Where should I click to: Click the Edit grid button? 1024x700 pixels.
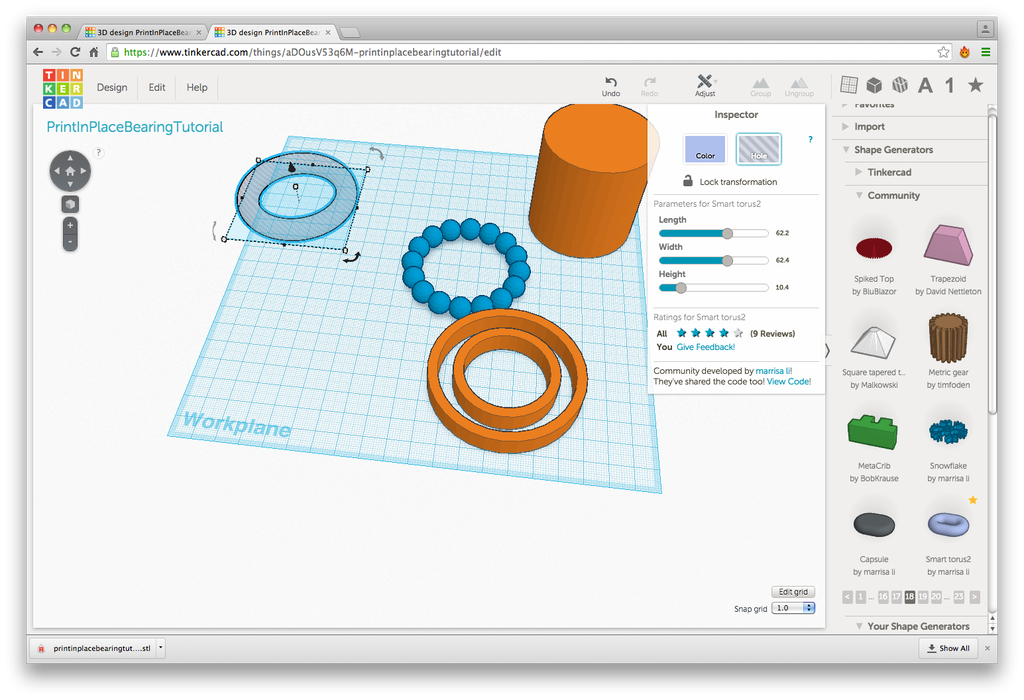(x=793, y=592)
